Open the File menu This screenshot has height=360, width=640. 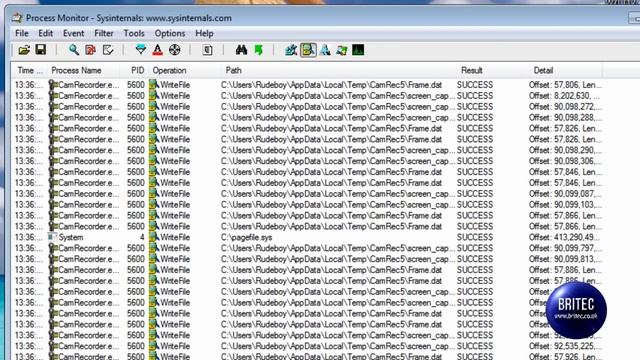(x=22, y=33)
